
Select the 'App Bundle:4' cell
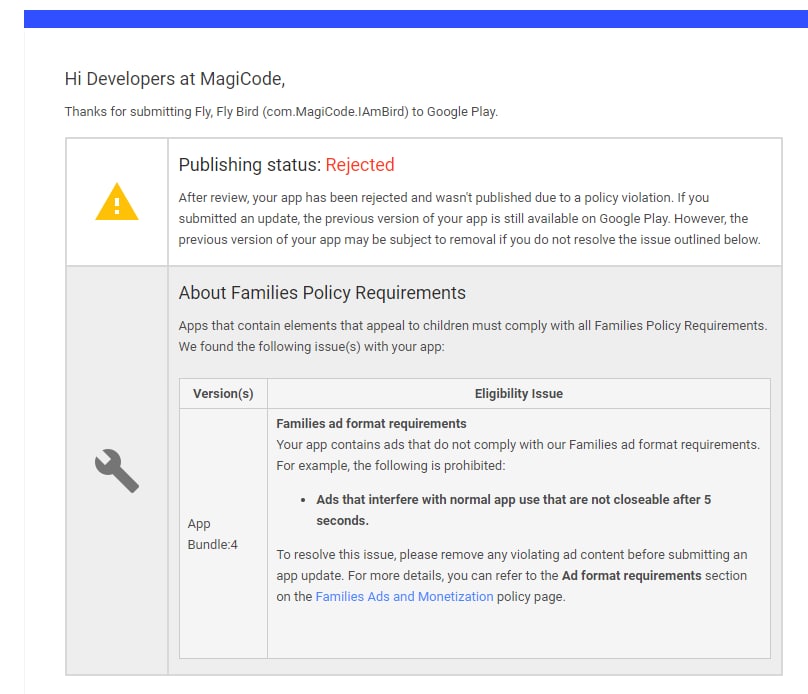(x=223, y=534)
